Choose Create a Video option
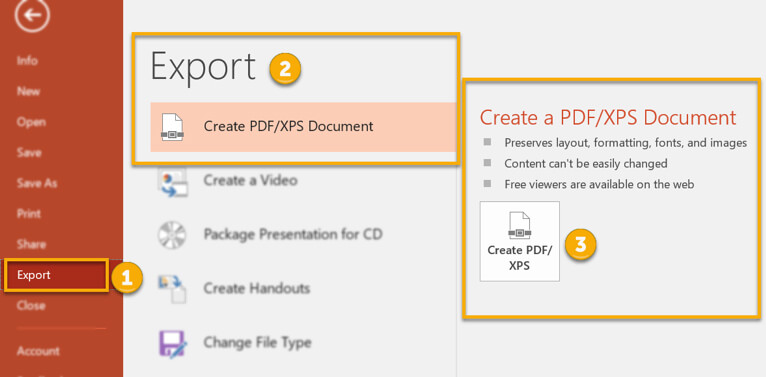766x377 pixels. coord(251,180)
